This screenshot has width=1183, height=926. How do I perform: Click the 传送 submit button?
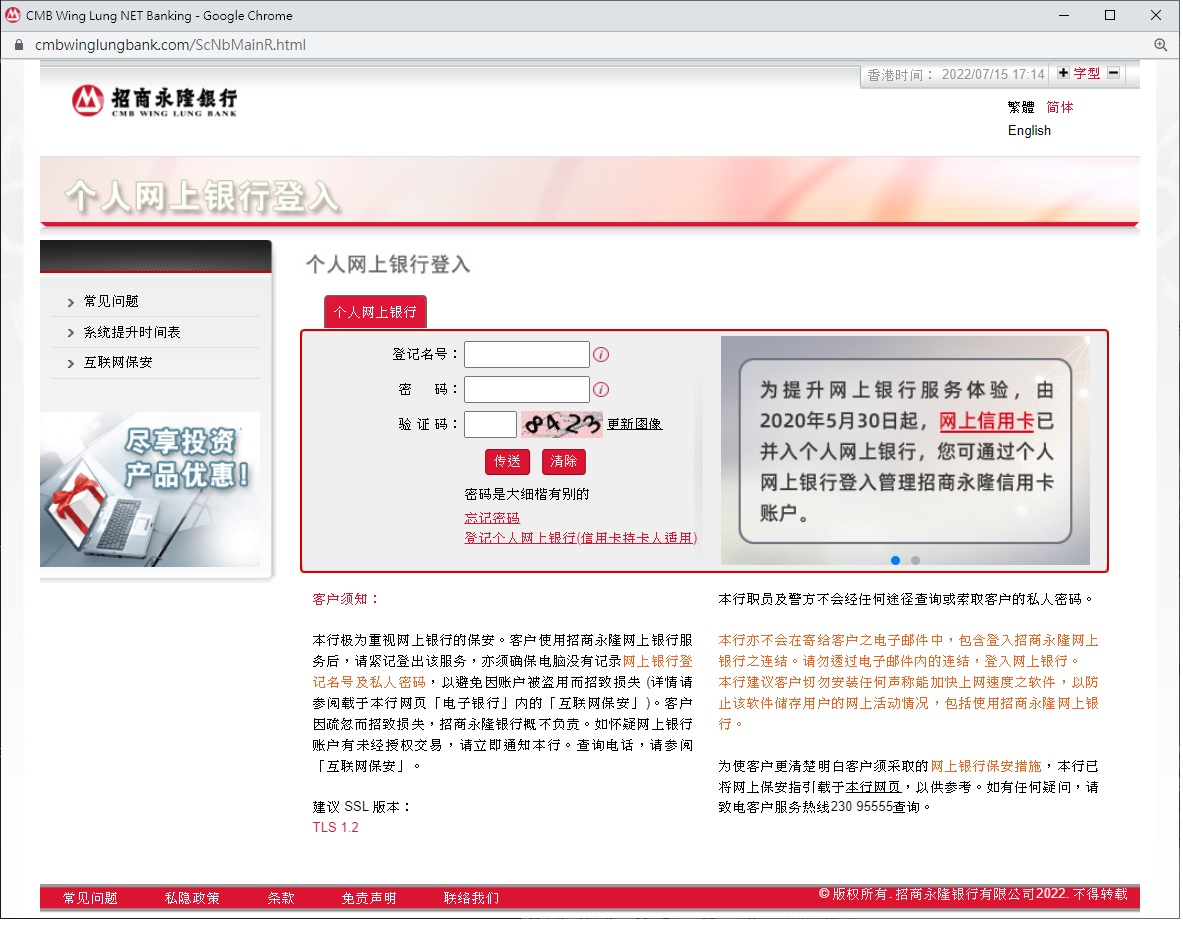(x=507, y=461)
